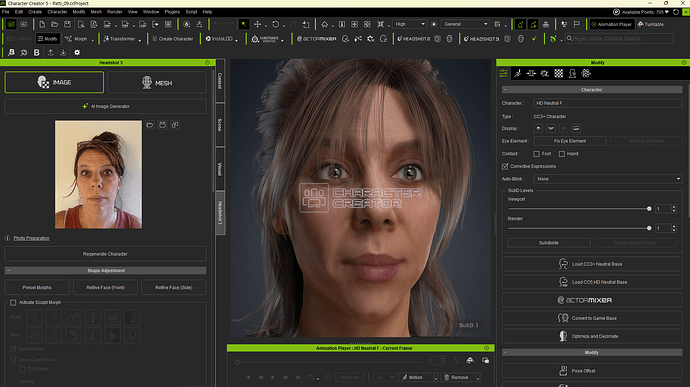This screenshot has width=690, height=387.
Task: Open the Auto-Blink dropdown
Action: [x=608, y=179]
